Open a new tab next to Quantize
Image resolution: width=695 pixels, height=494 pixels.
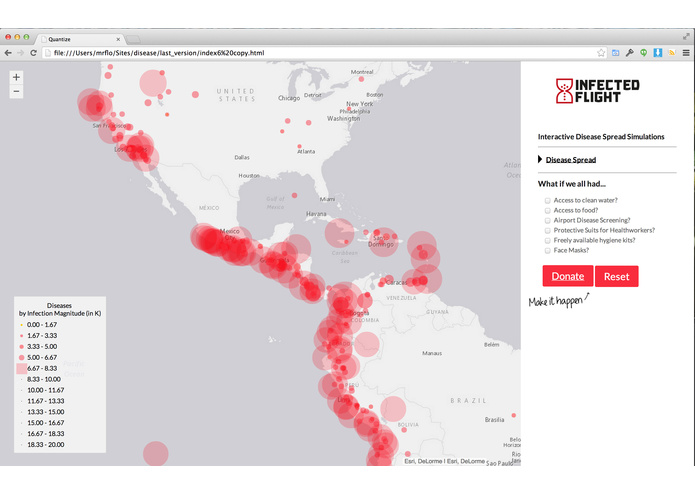(133, 39)
